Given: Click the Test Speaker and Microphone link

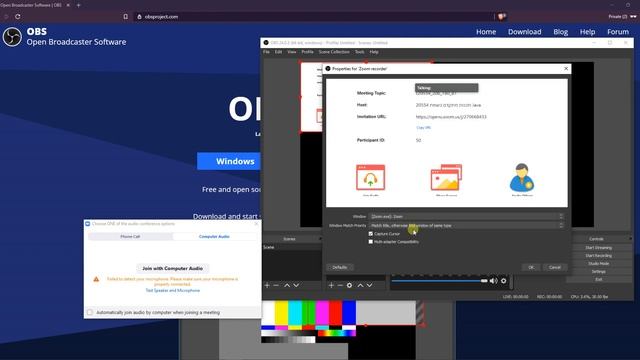Looking at the screenshot, I should [173, 290].
